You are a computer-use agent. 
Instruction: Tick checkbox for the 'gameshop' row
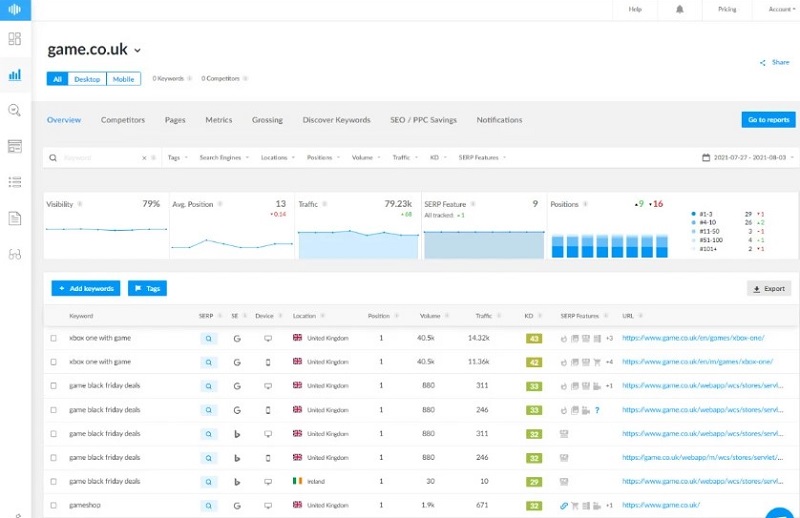point(54,506)
